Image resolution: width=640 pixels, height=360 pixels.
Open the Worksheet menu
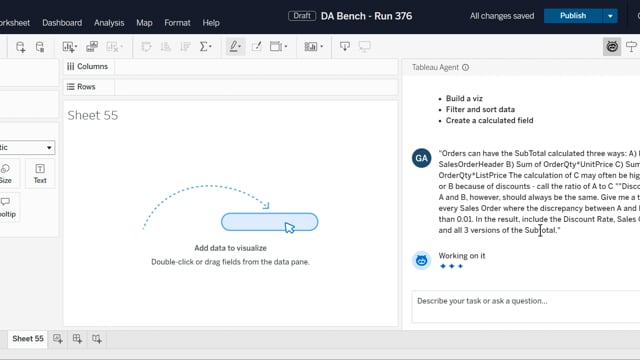tap(15, 23)
